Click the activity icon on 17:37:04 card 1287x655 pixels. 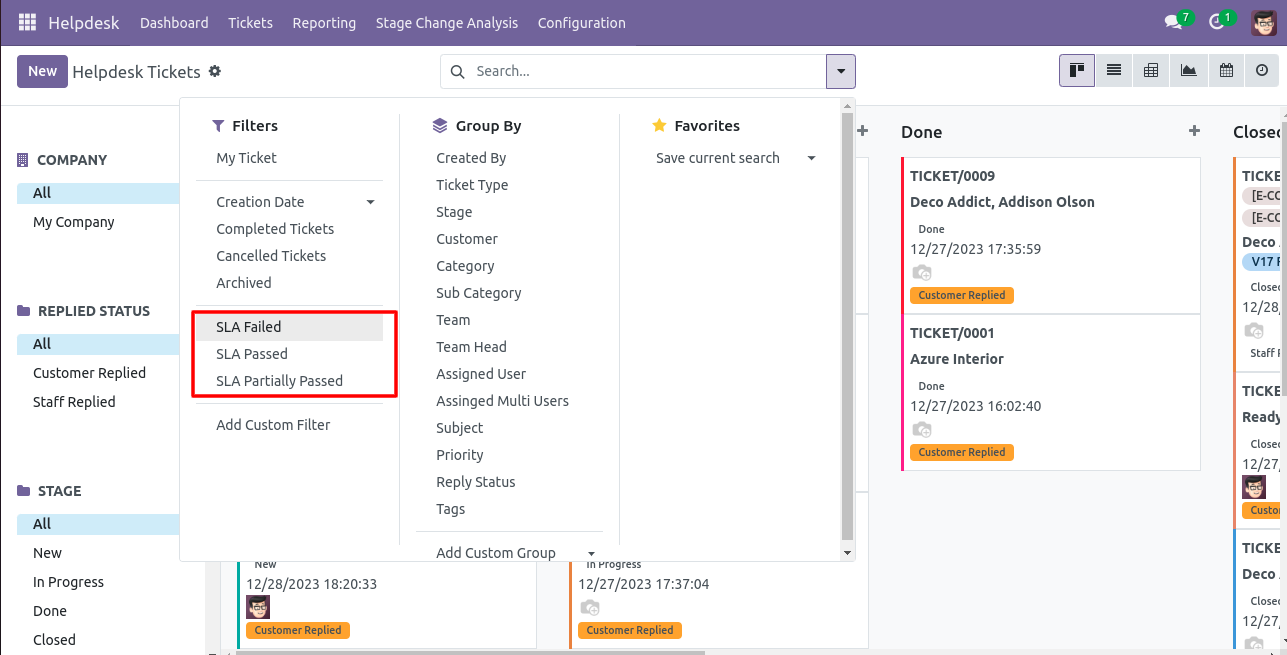[x=589, y=607]
